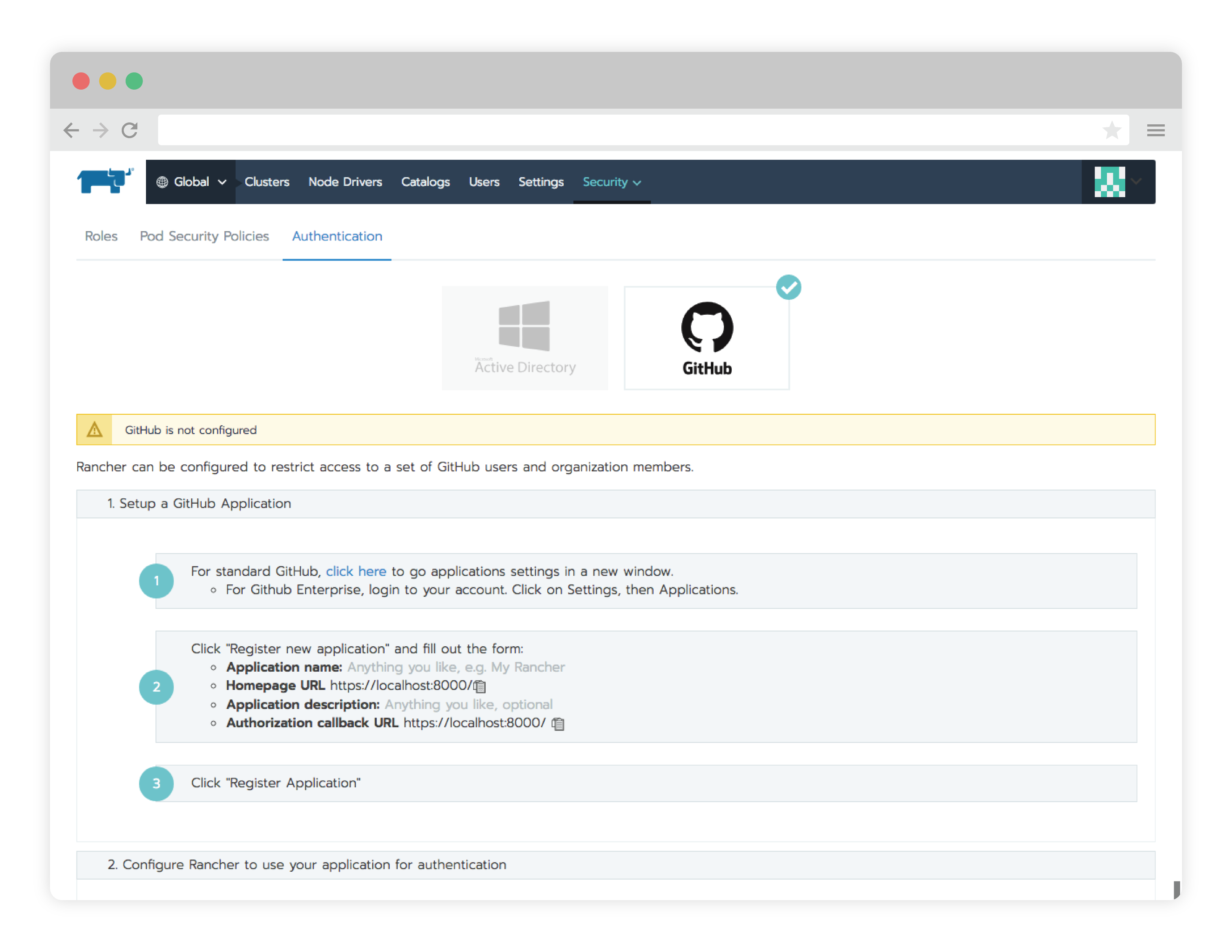
Task: Expand the Security menu dropdown
Action: pyautogui.click(x=612, y=182)
